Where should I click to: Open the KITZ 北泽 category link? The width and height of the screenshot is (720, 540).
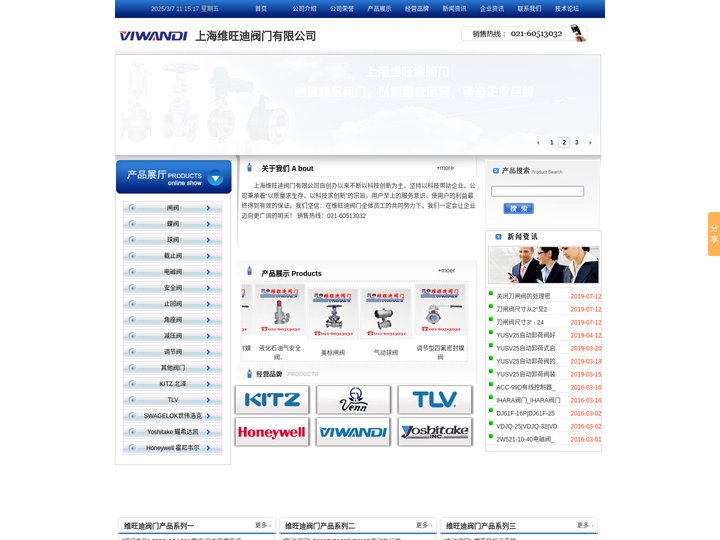coord(173,384)
